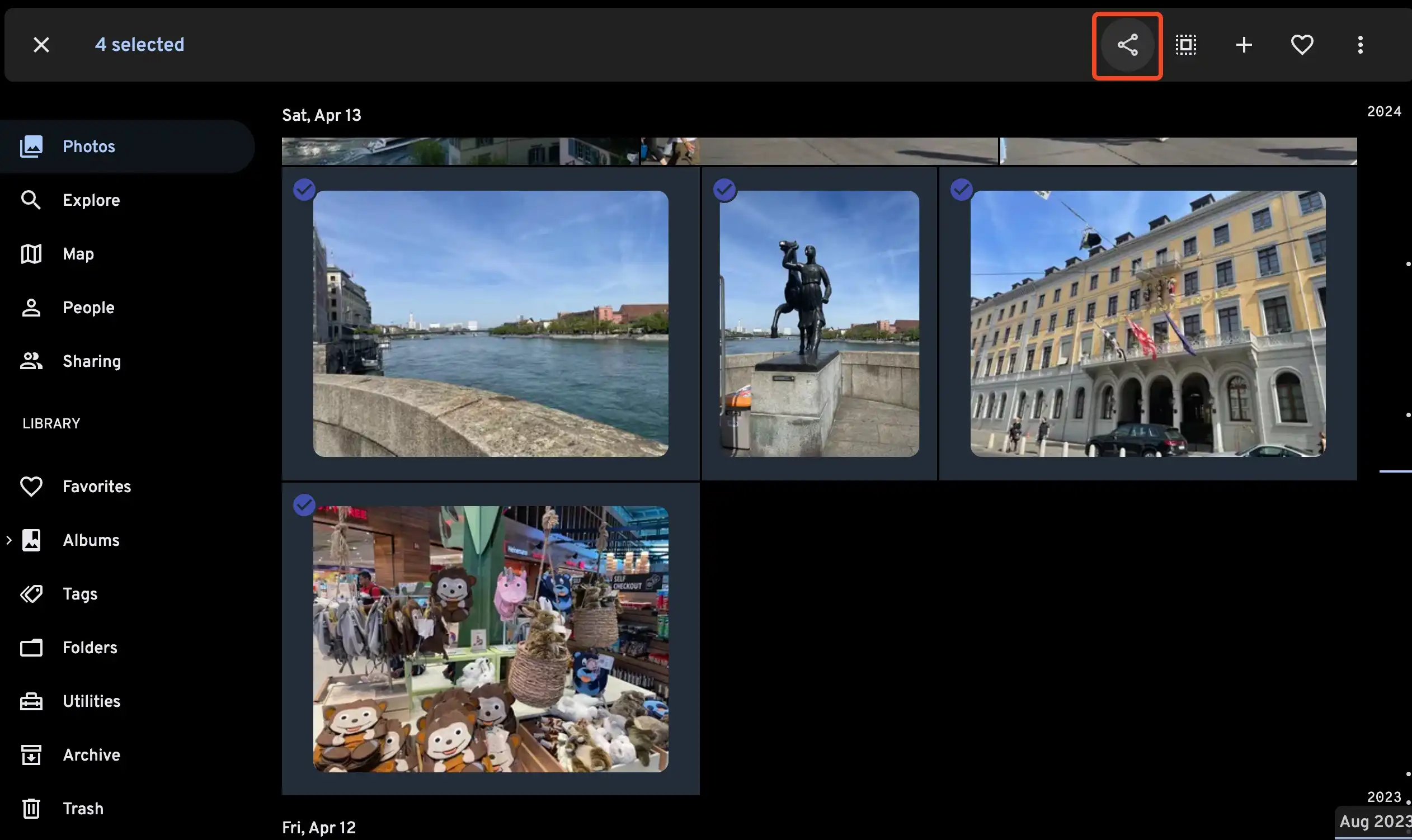1412x840 pixels.
Task: Open the share dialog for selected photos
Action: [1127, 45]
